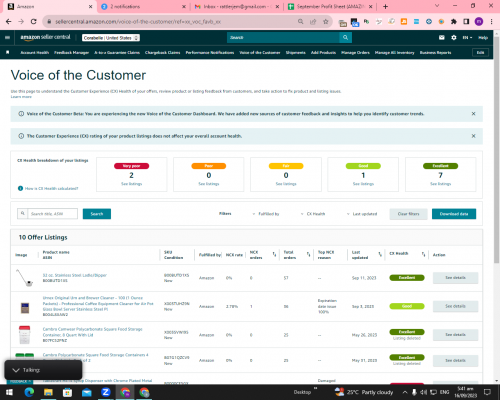The width and height of the screenshot is (500, 400).
Task: Click Download data button
Action: coord(454,214)
